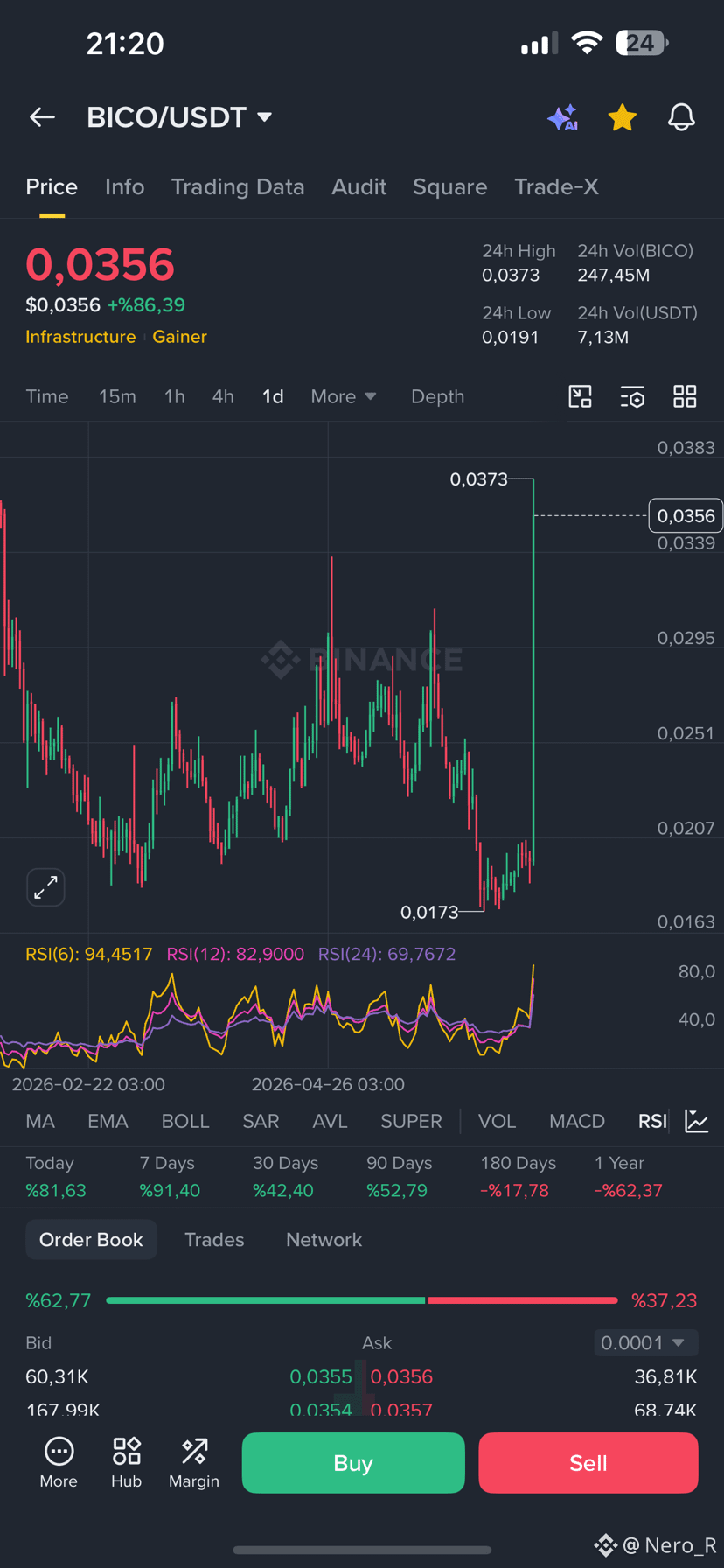Tap the Wi-Fi status icon
Viewport: 724px width, 1568px height.
[587, 43]
